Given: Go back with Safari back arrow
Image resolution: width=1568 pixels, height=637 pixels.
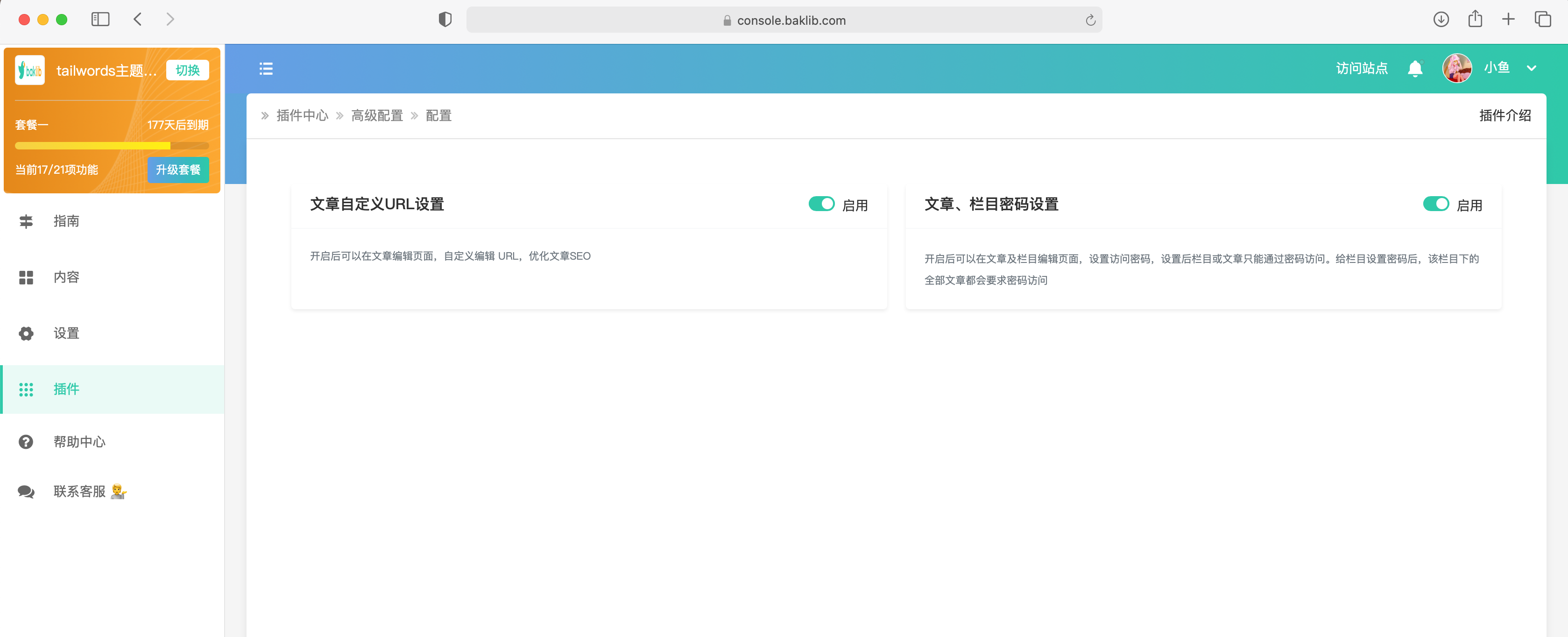Looking at the screenshot, I should 138,20.
